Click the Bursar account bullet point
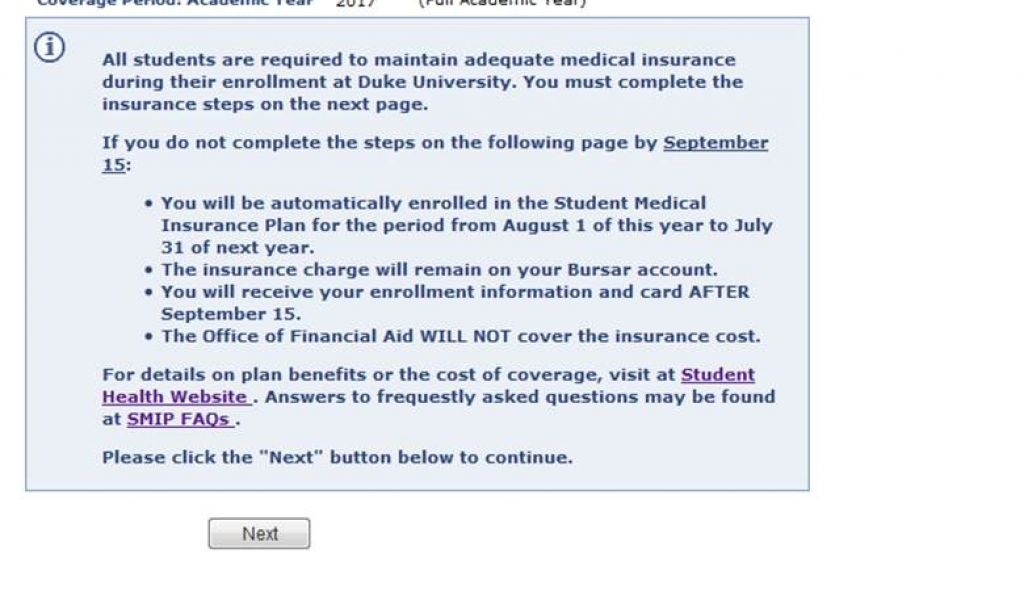 [440, 270]
